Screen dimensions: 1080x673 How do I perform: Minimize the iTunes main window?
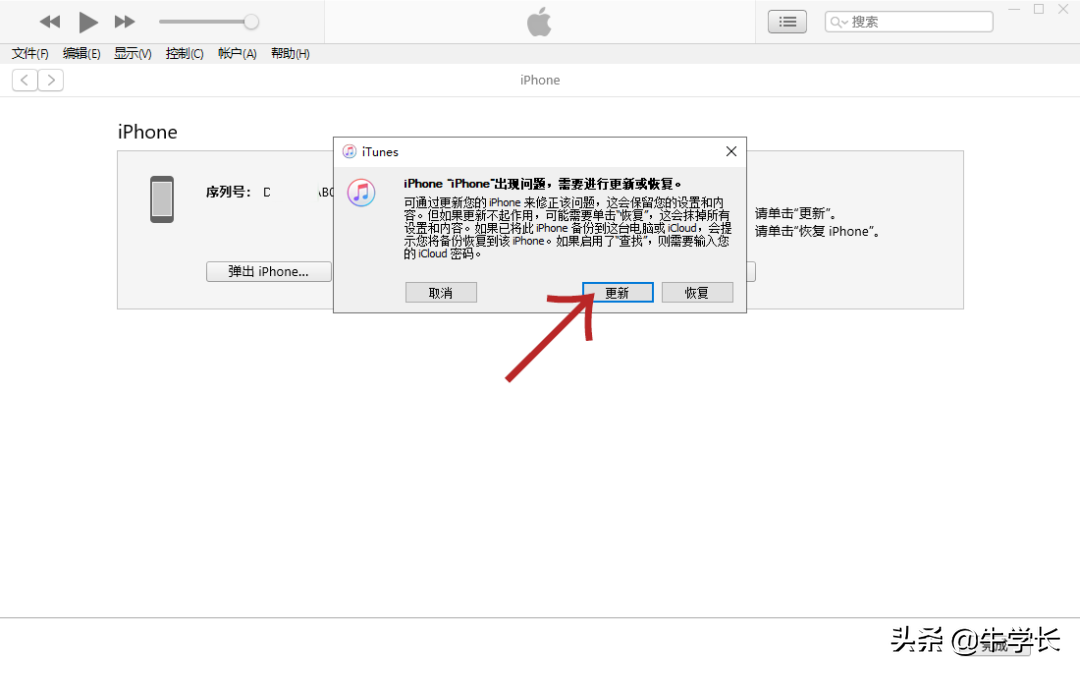(1014, 9)
